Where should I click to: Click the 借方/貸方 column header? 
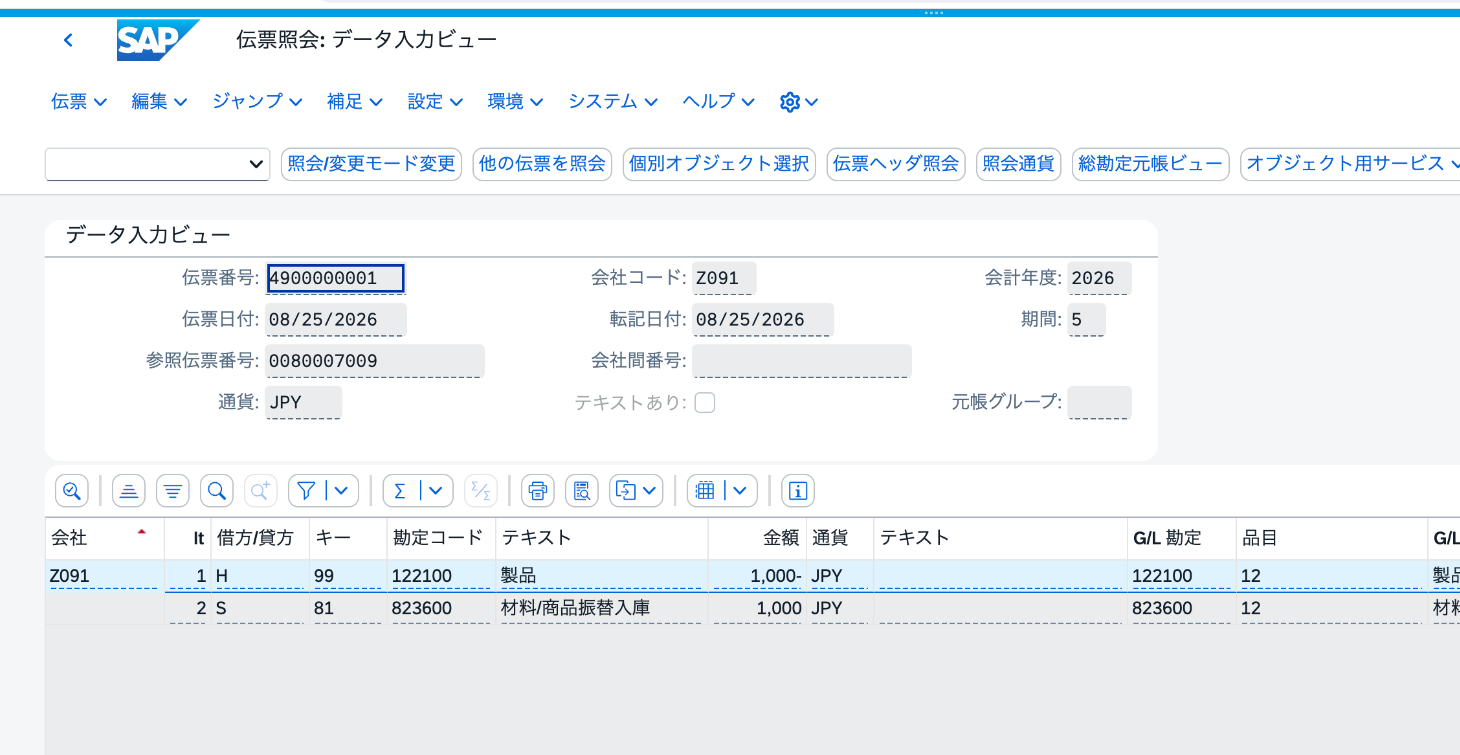click(x=259, y=538)
